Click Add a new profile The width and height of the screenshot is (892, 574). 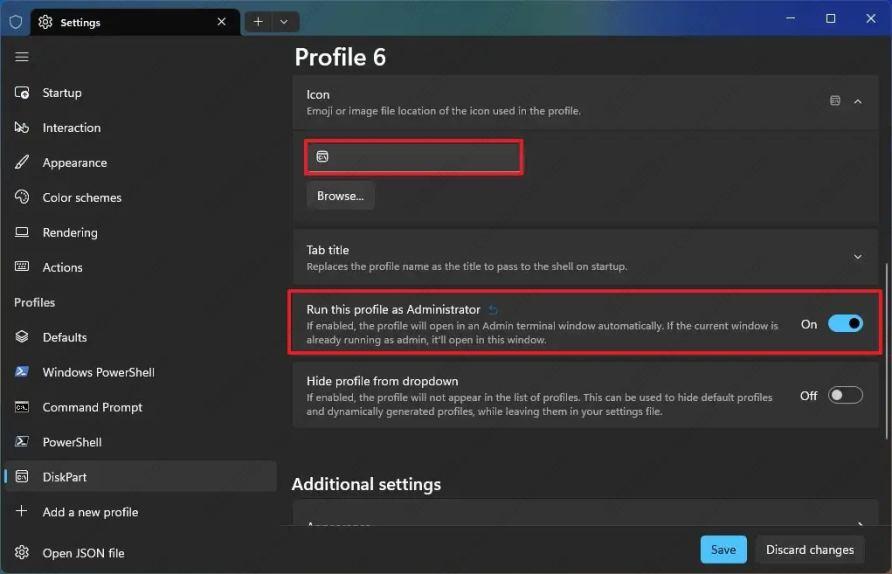90,512
